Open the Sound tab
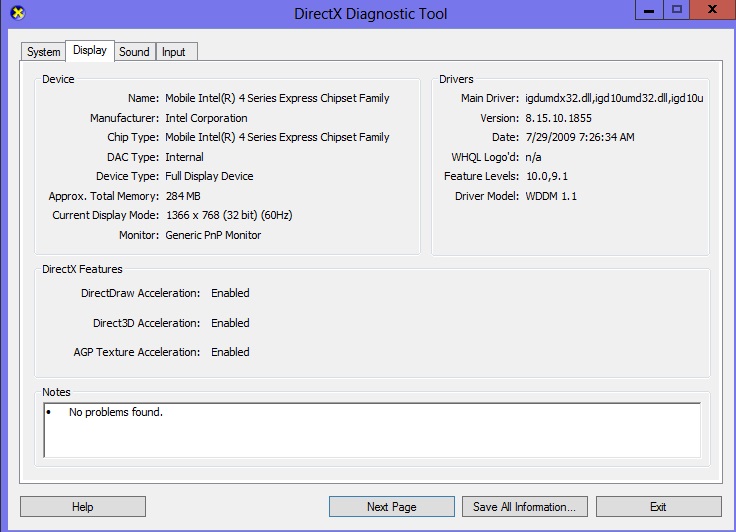736x532 pixels. click(x=134, y=52)
